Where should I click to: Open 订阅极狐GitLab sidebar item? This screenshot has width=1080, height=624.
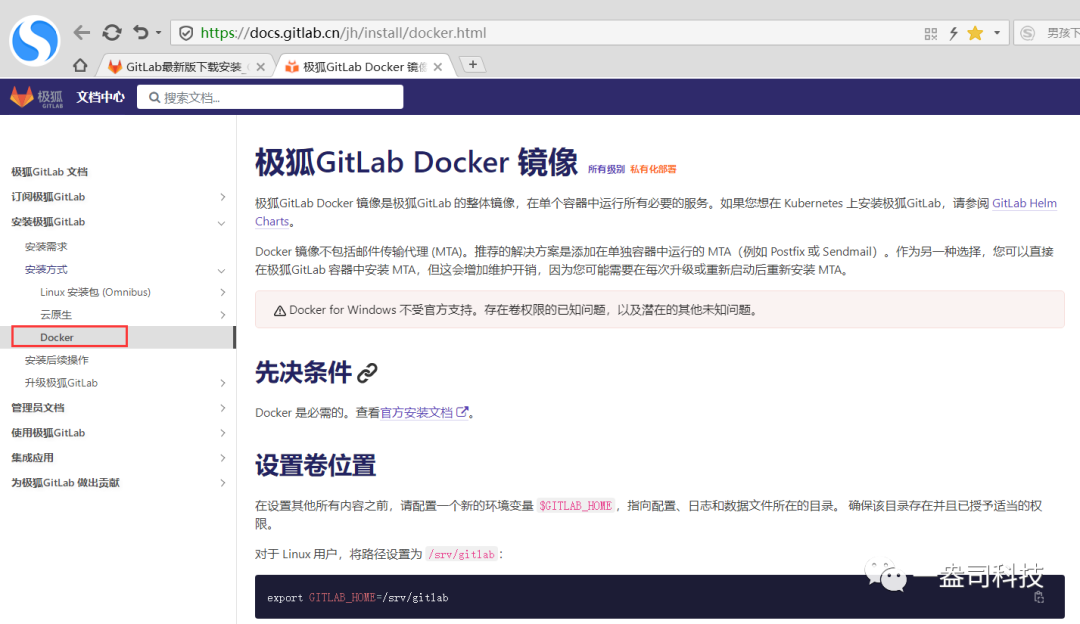tap(48, 196)
